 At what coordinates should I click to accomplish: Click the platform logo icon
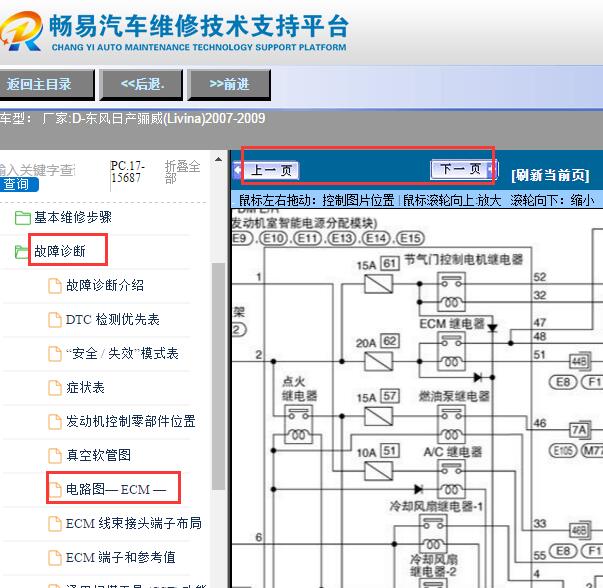(x=21, y=31)
